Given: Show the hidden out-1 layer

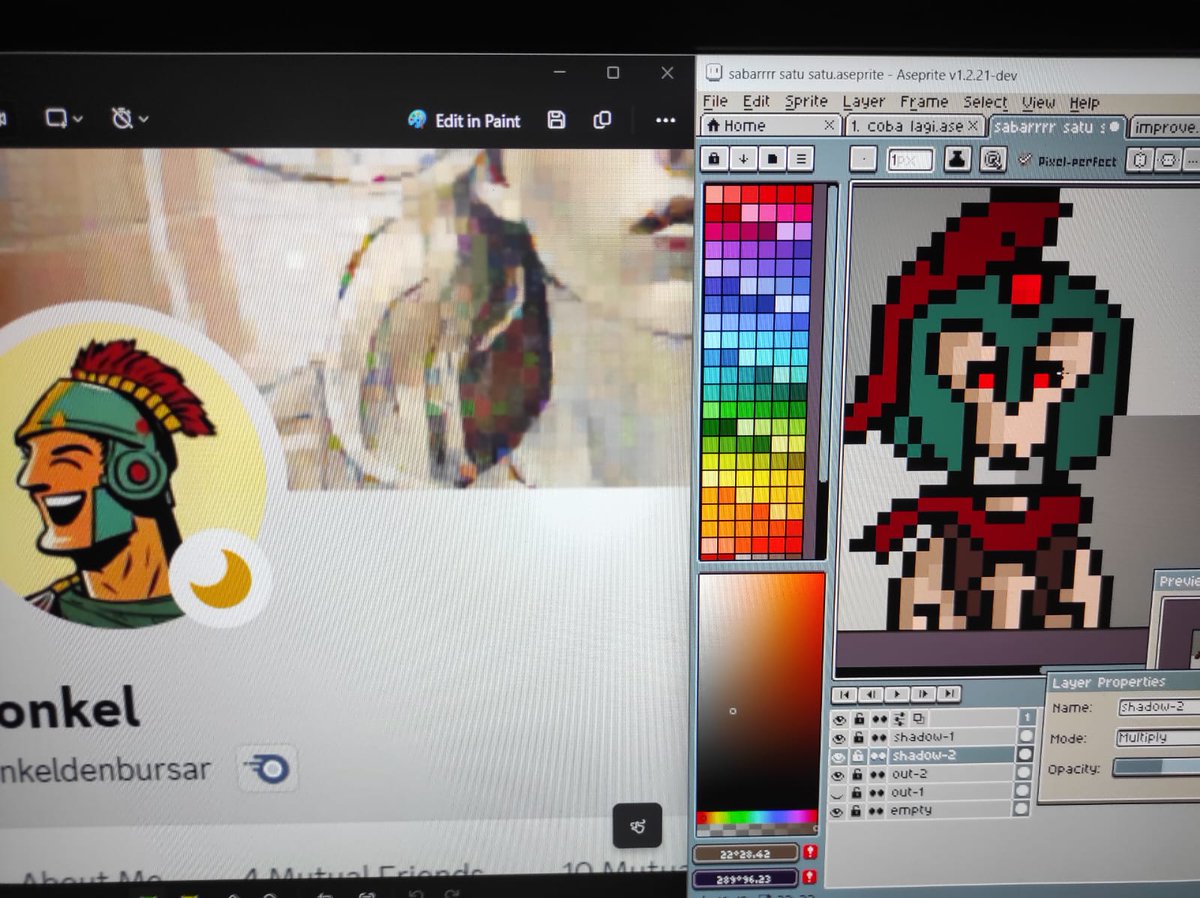Looking at the screenshot, I should [839, 793].
